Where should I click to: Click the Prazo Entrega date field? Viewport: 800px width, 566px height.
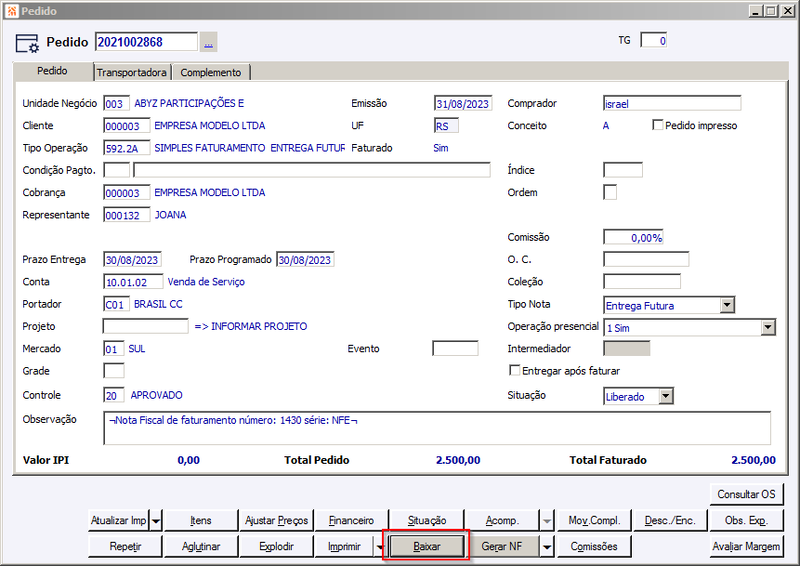pos(133,260)
